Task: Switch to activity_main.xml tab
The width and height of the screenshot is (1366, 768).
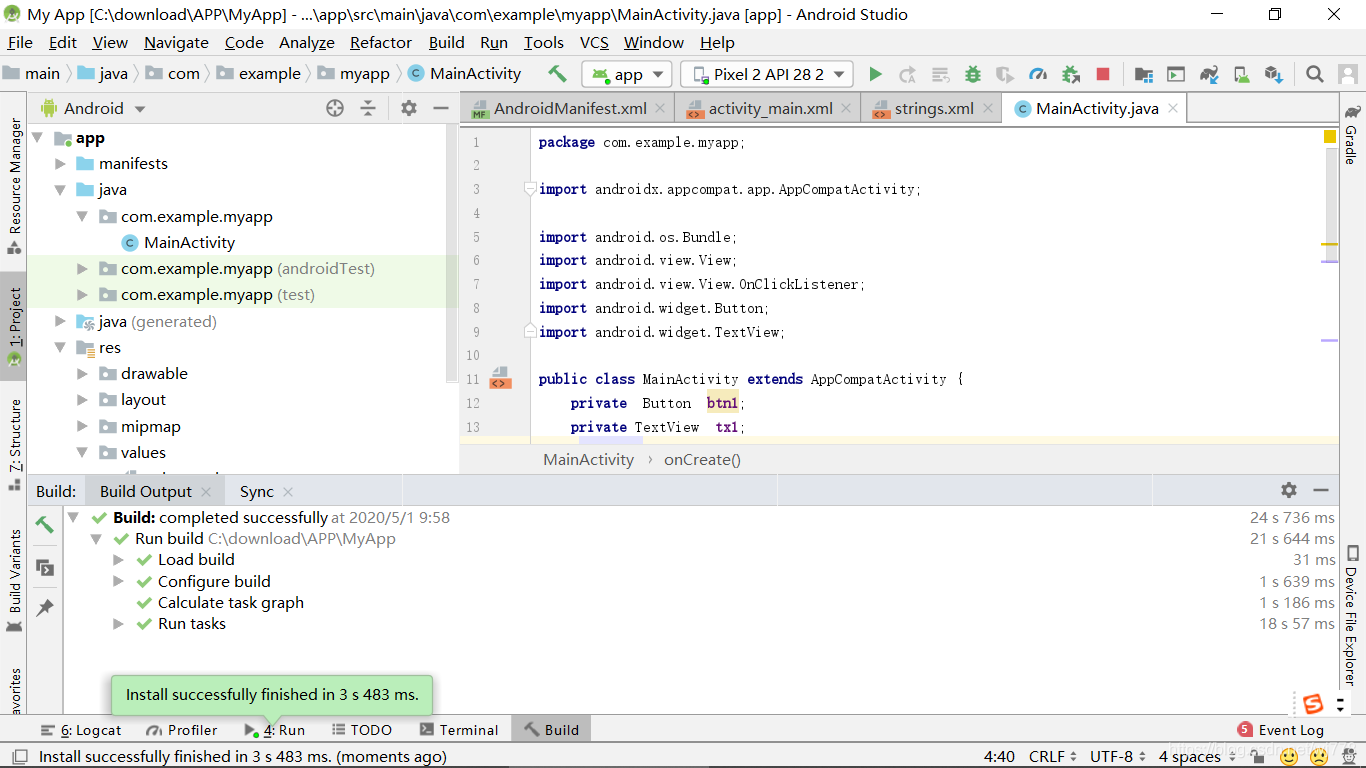Action: click(769, 109)
